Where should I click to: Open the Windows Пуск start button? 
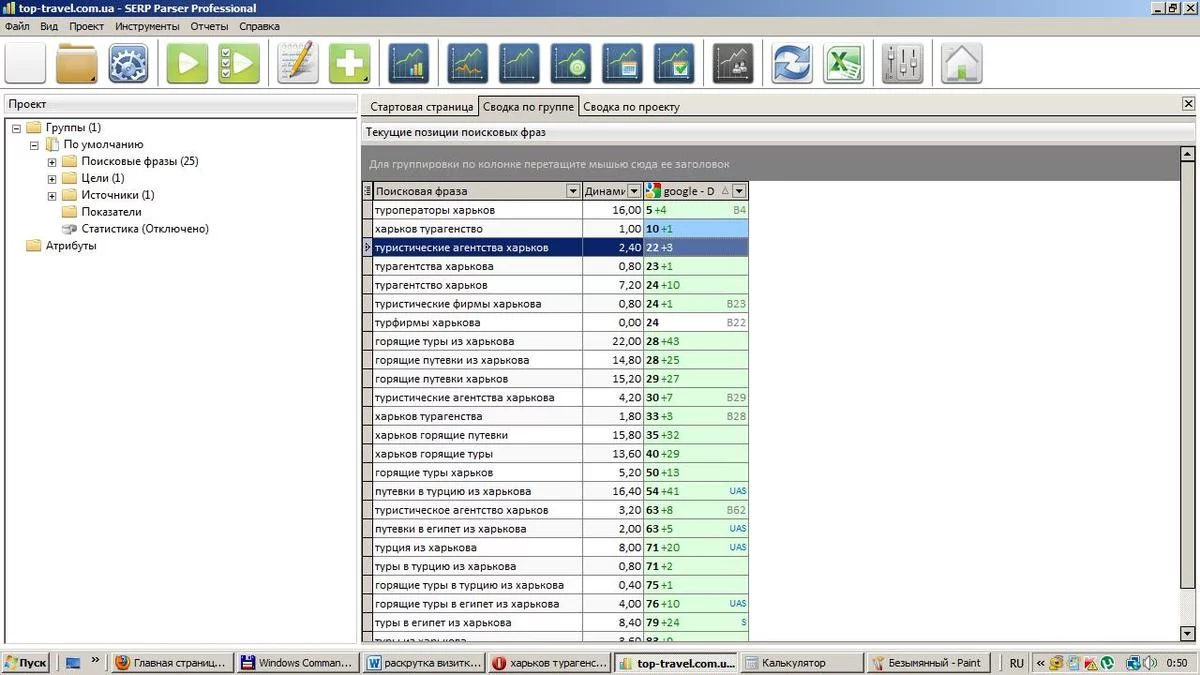(x=26, y=662)
